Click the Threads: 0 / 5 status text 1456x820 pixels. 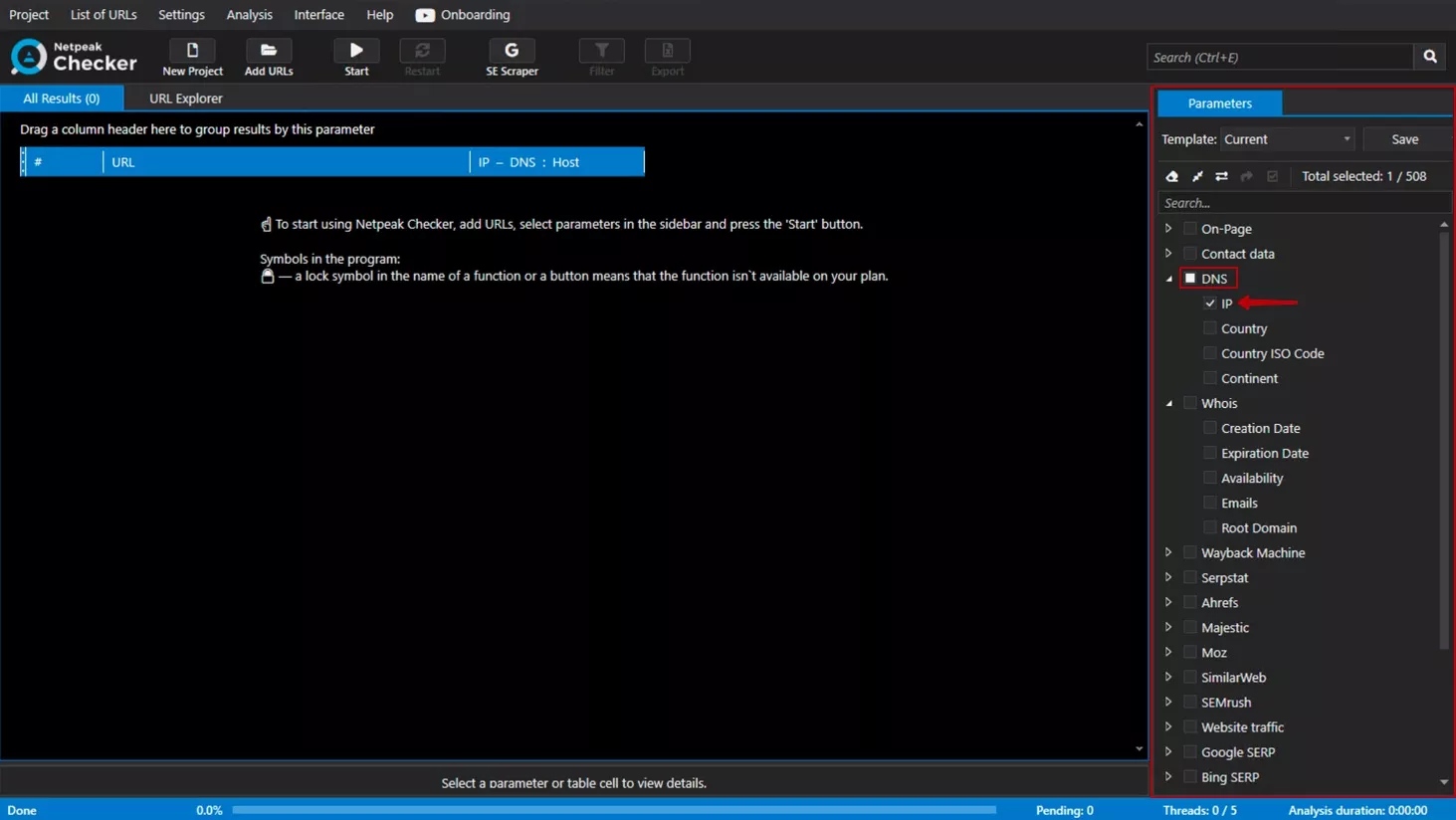pos(1199,810)
